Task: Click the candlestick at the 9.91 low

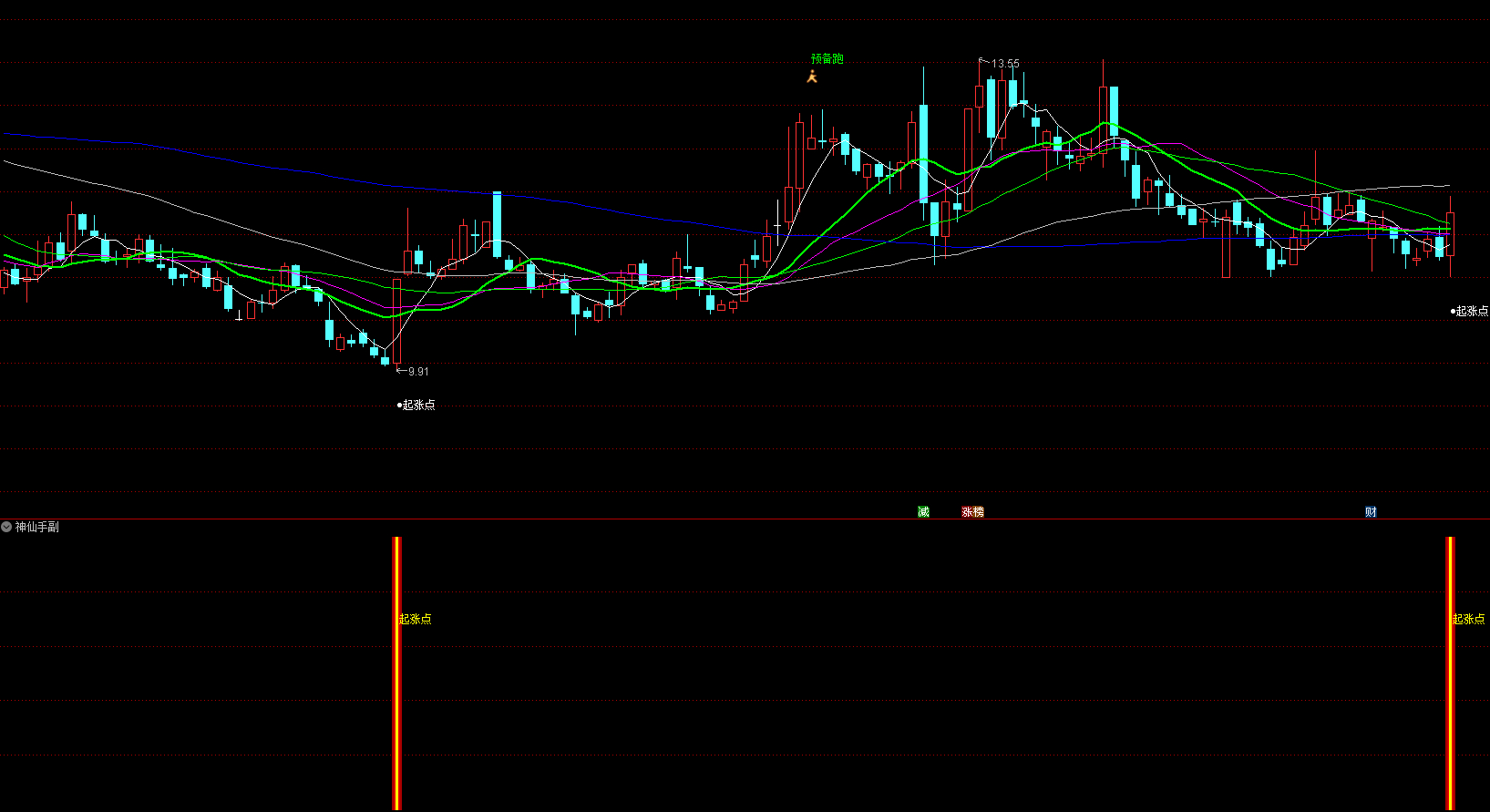Action: (396, 319)
